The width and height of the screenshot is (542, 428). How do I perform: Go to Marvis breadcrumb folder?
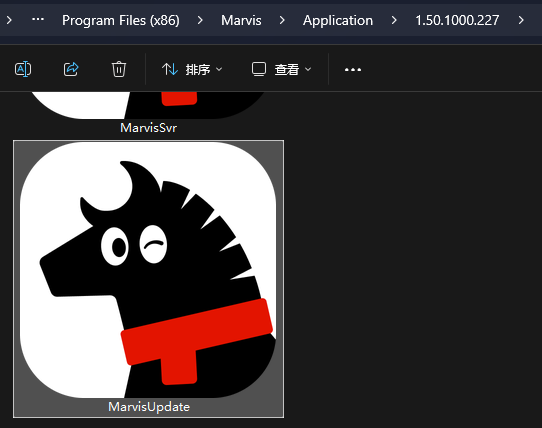pyautogui.click(x=241, y=20)
